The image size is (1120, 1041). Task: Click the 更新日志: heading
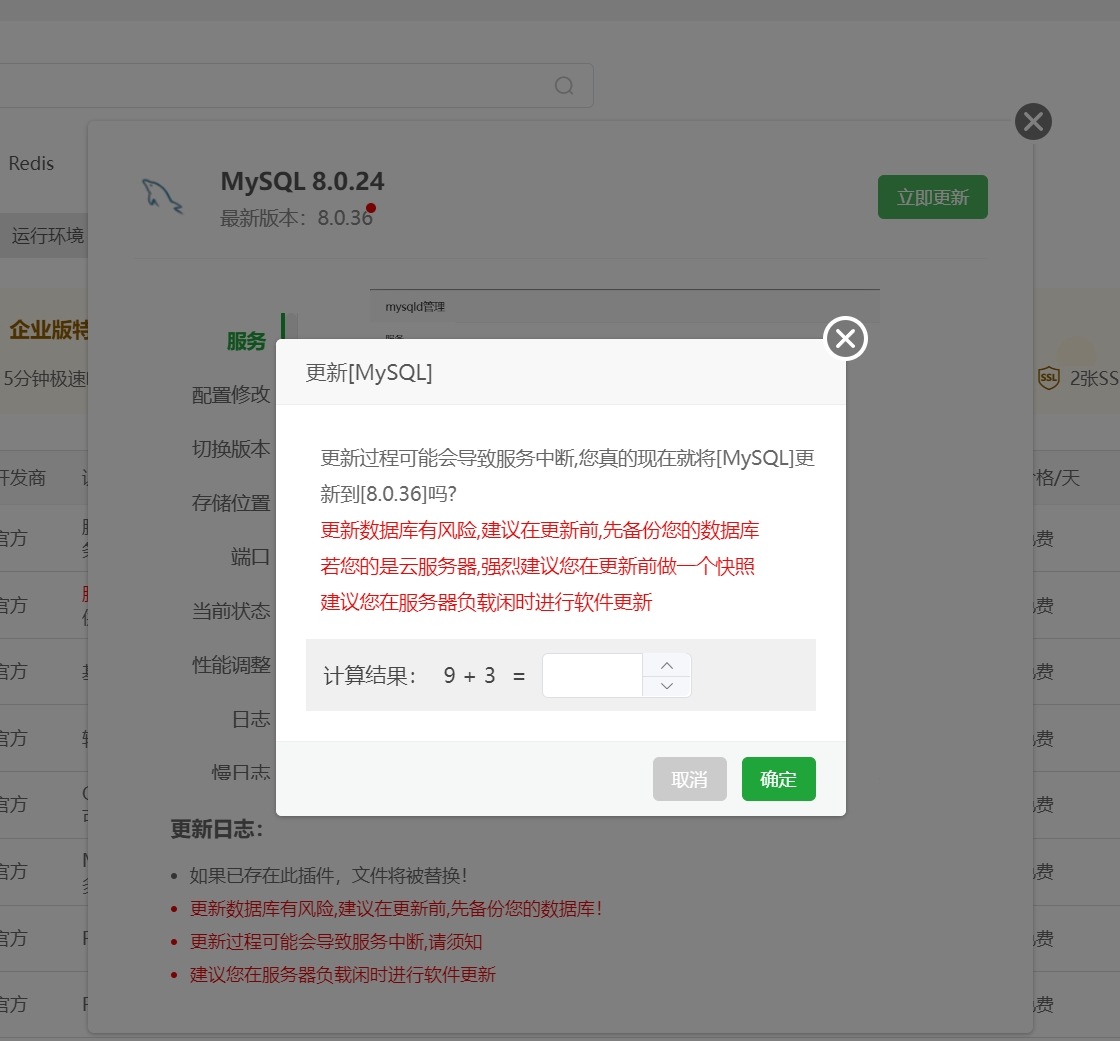(x=216, y=830)
